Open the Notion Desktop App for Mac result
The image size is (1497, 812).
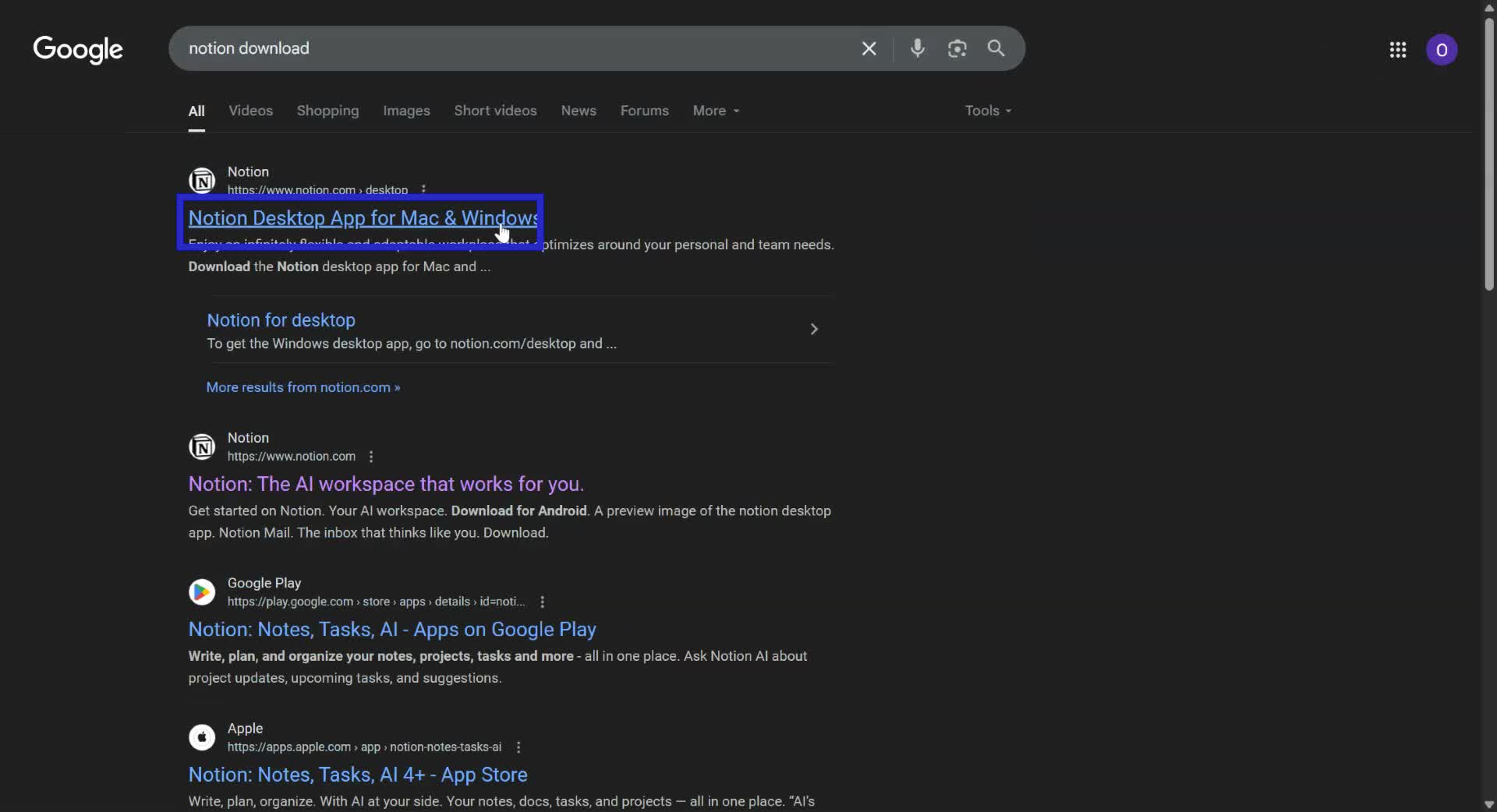(x=362, y=218)
